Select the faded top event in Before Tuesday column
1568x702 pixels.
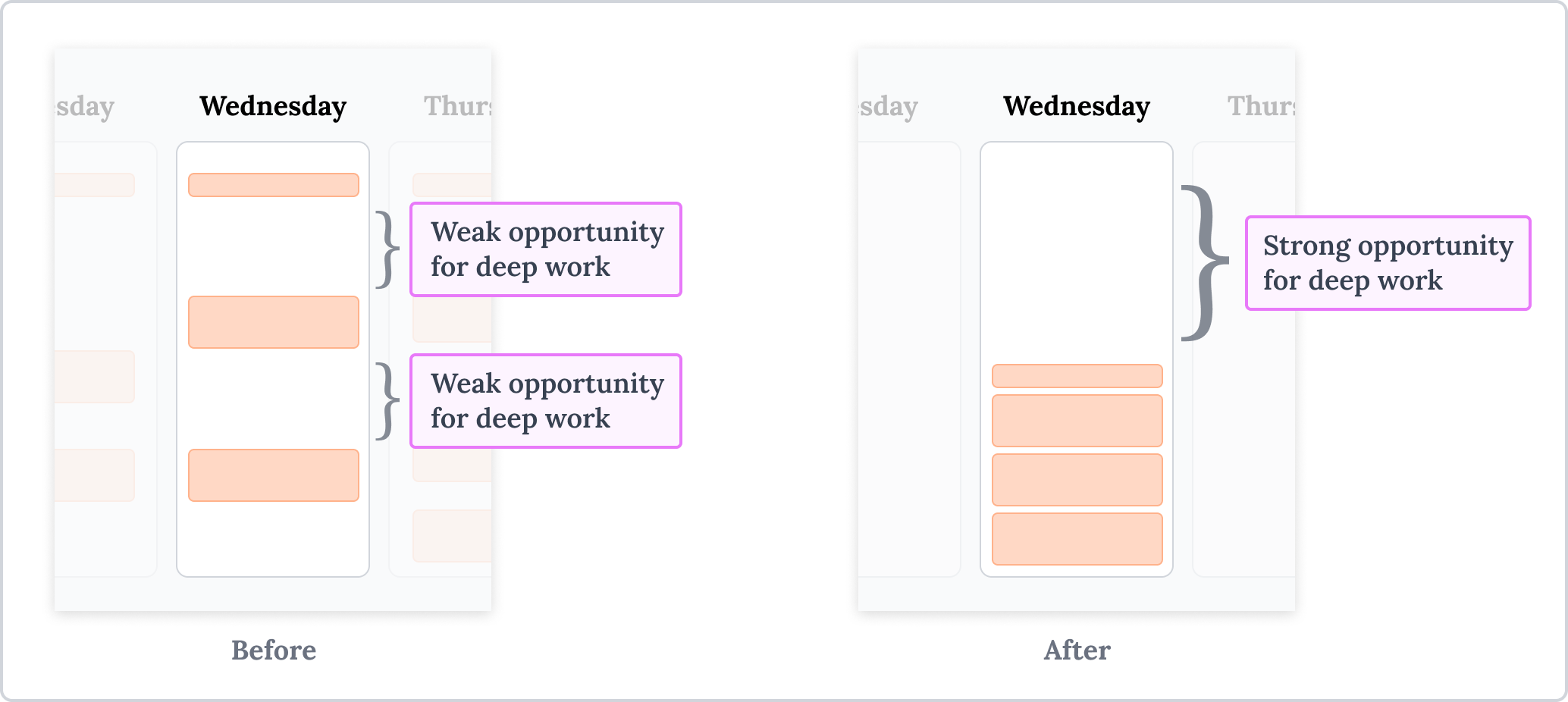click(x=95, y=185)
